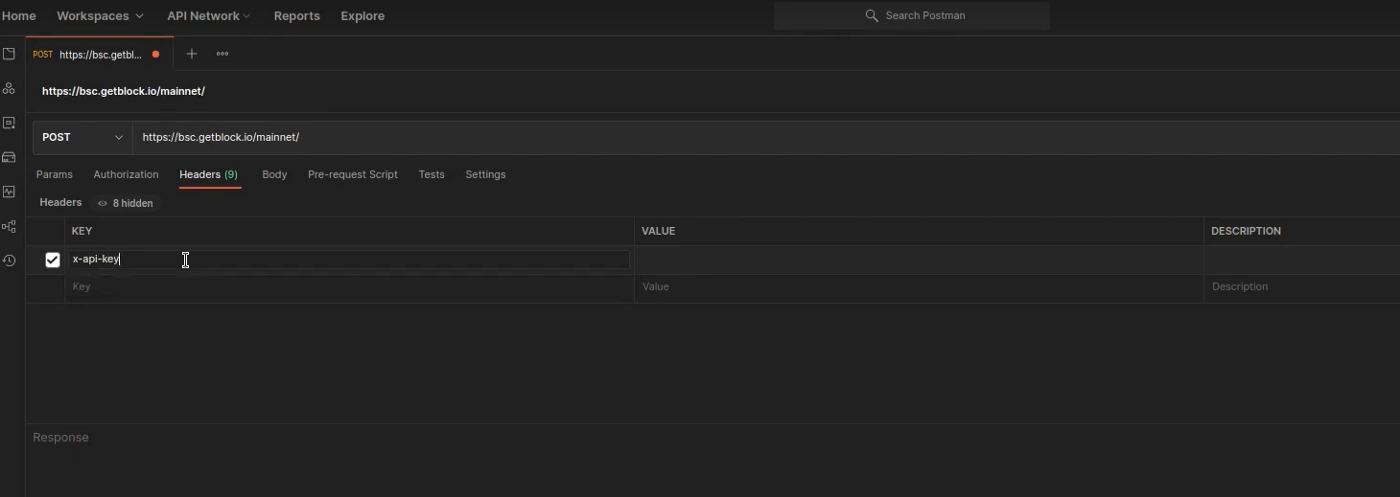Click the empty Key placeholder field

pos(349,287)
